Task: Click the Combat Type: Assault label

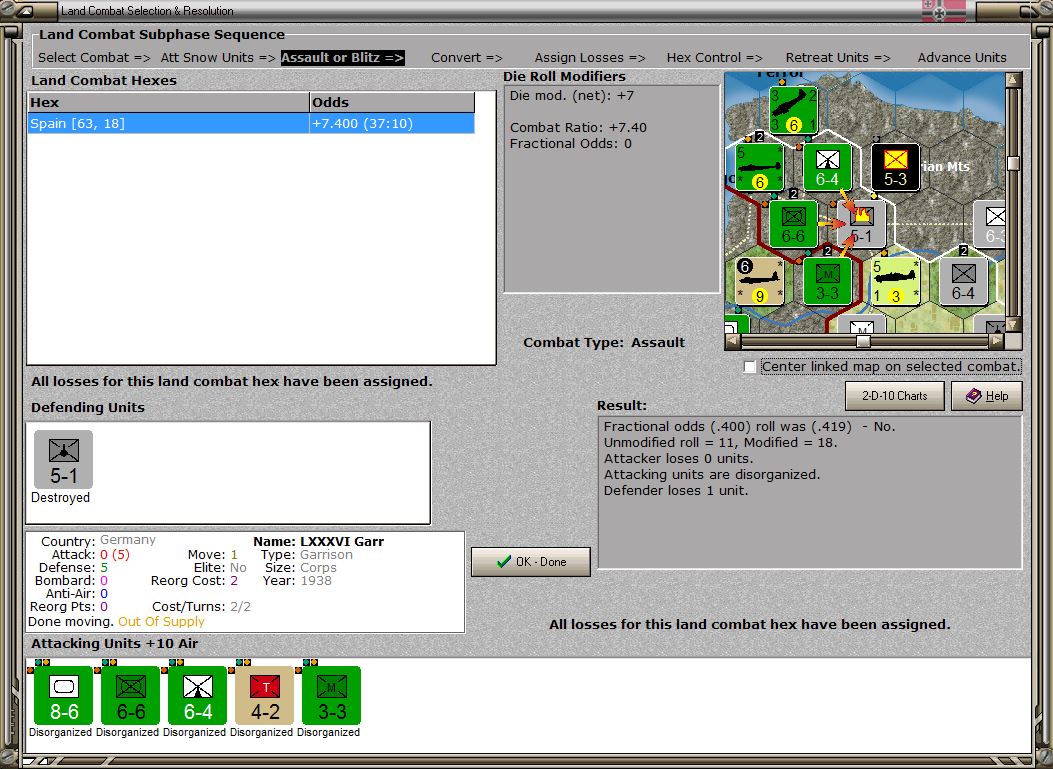Action: pyautogui.click(x=604, y=343)
